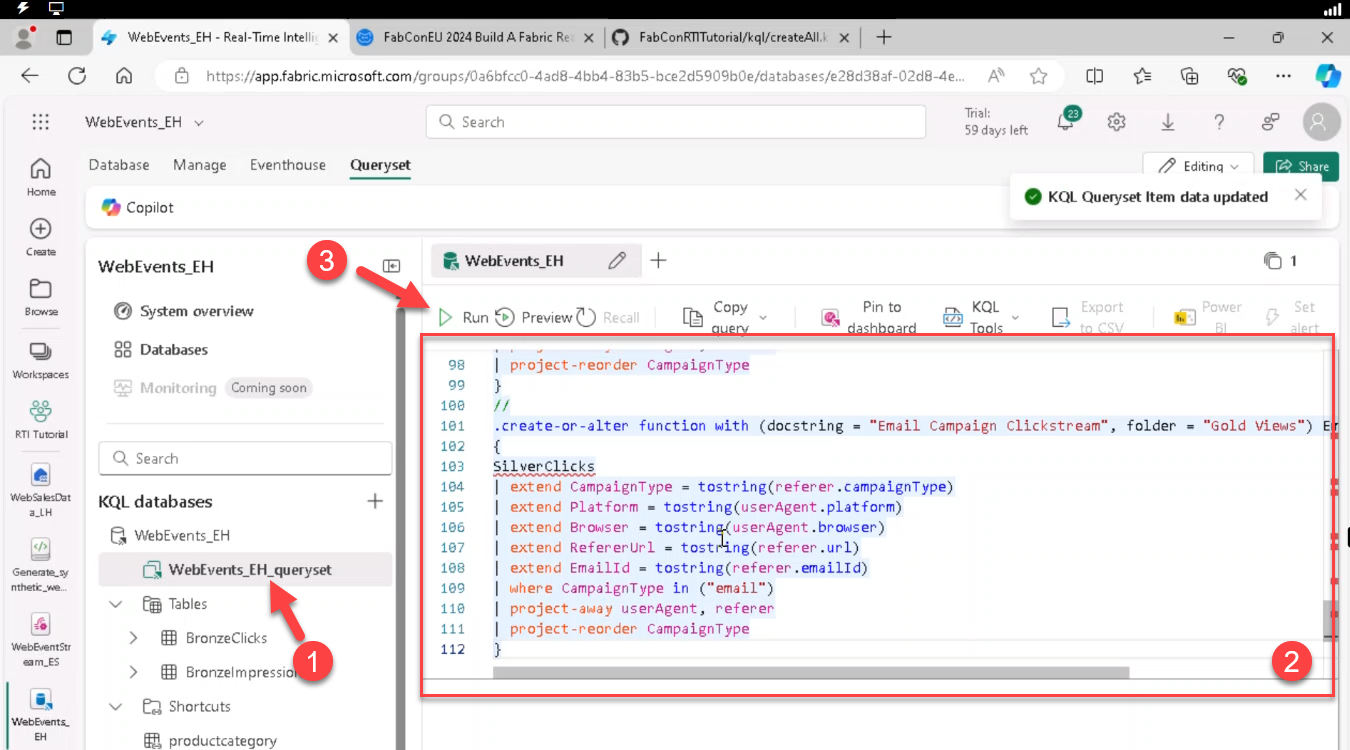Open the notifications bell icon
This screenshot has height=750, width=1350.
click(1066, 122)
